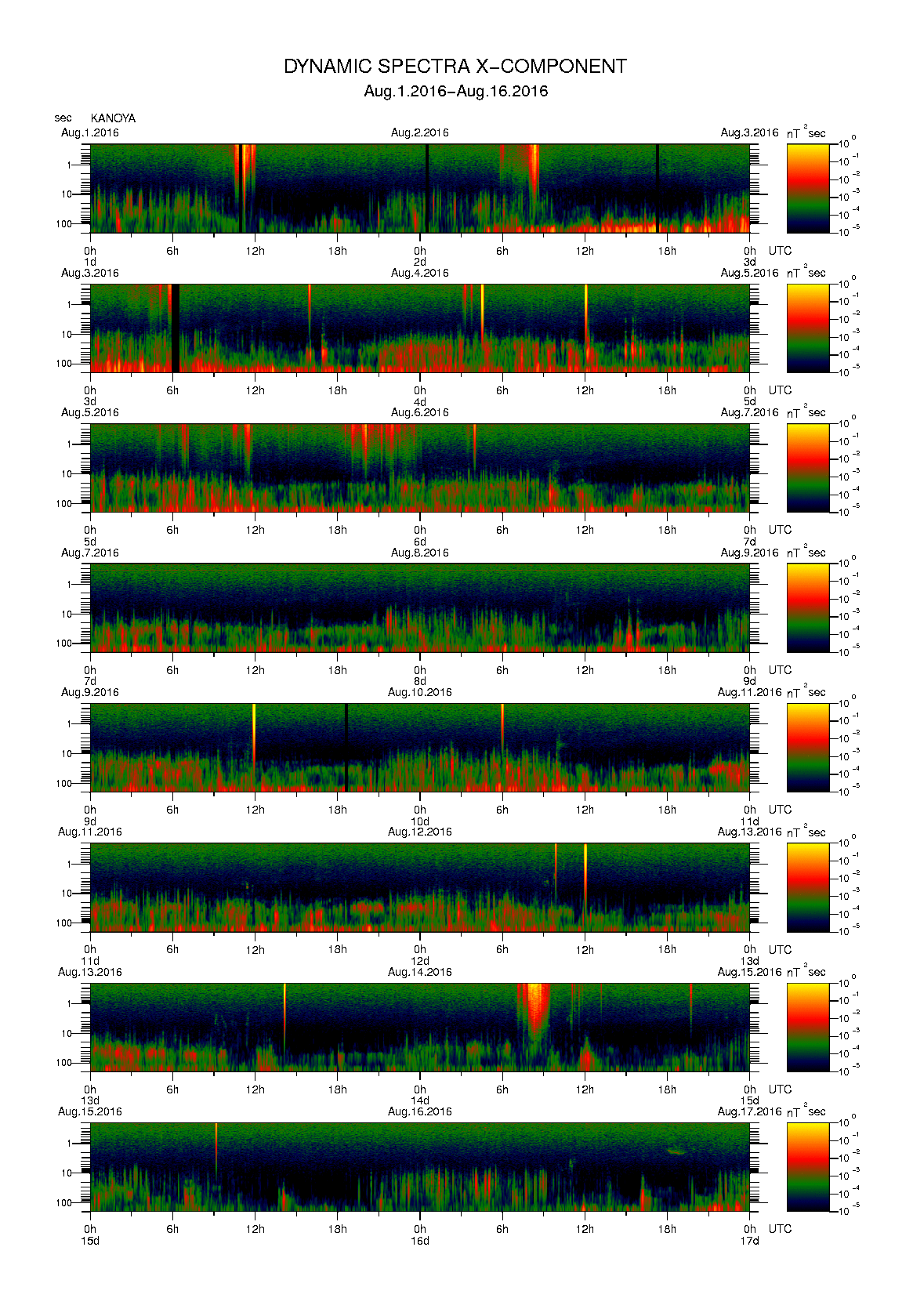Image resolution: width=913 pixels, height=1316 pixels.
Task: Select the spectrogram panel spanning Aug.9 to Aug.11
Action: point(420,747)
